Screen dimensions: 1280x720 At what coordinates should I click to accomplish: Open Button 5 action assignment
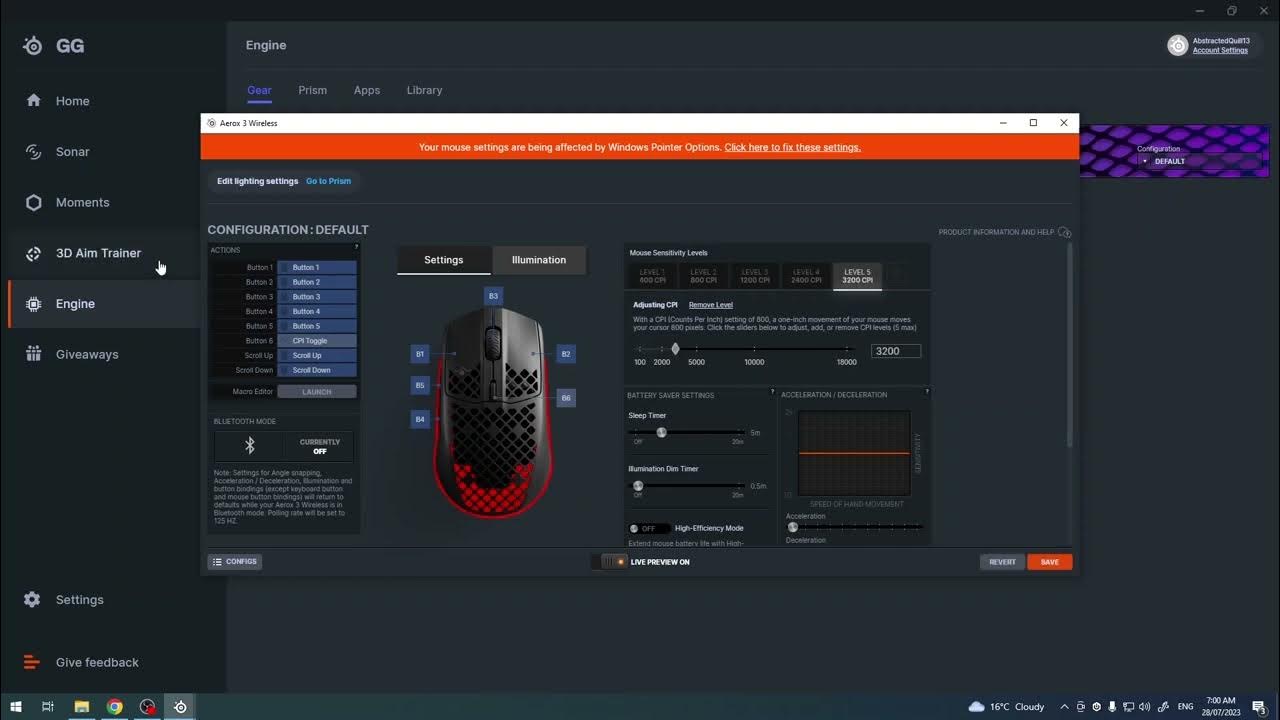pyautogui.click(x=317, y=326)
